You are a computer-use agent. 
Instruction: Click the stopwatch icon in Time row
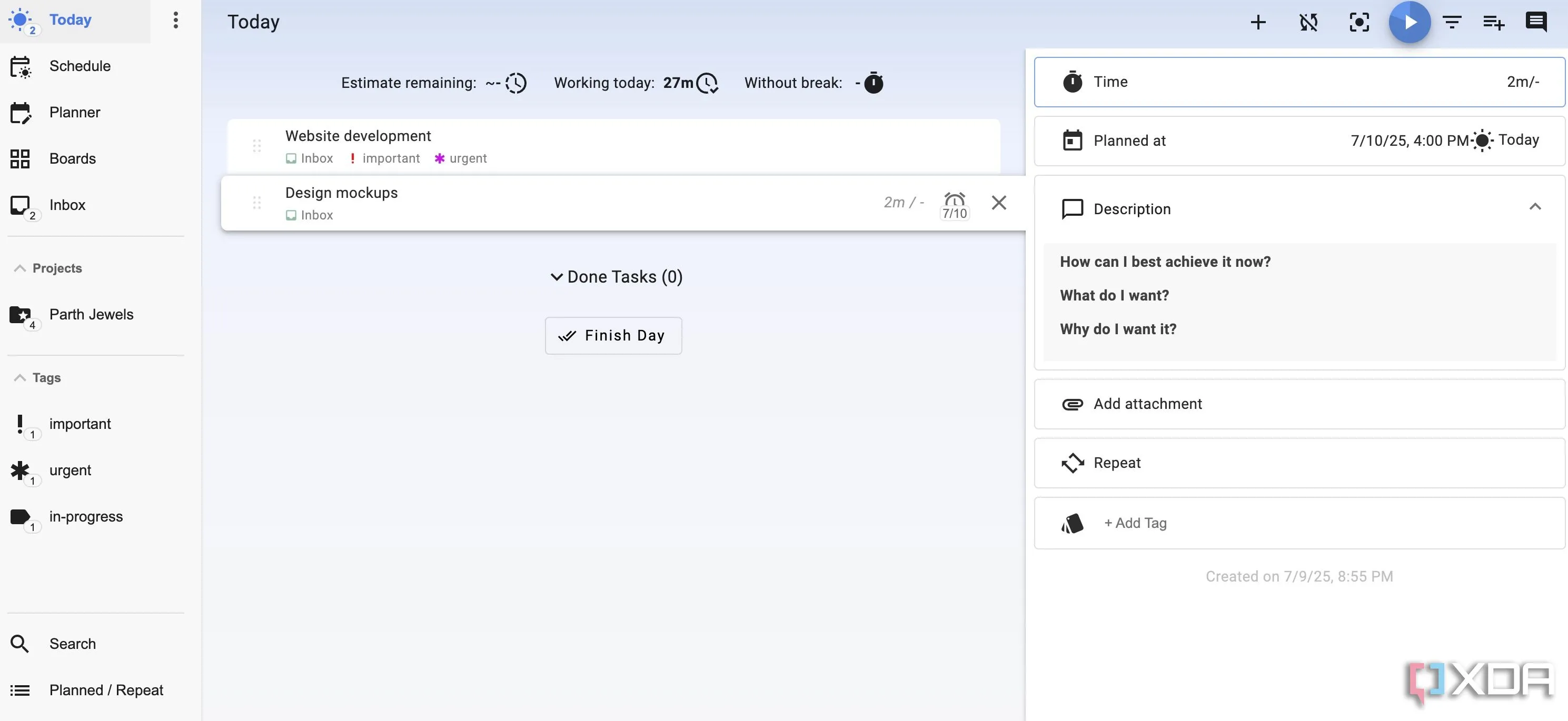coord(1072,82)
